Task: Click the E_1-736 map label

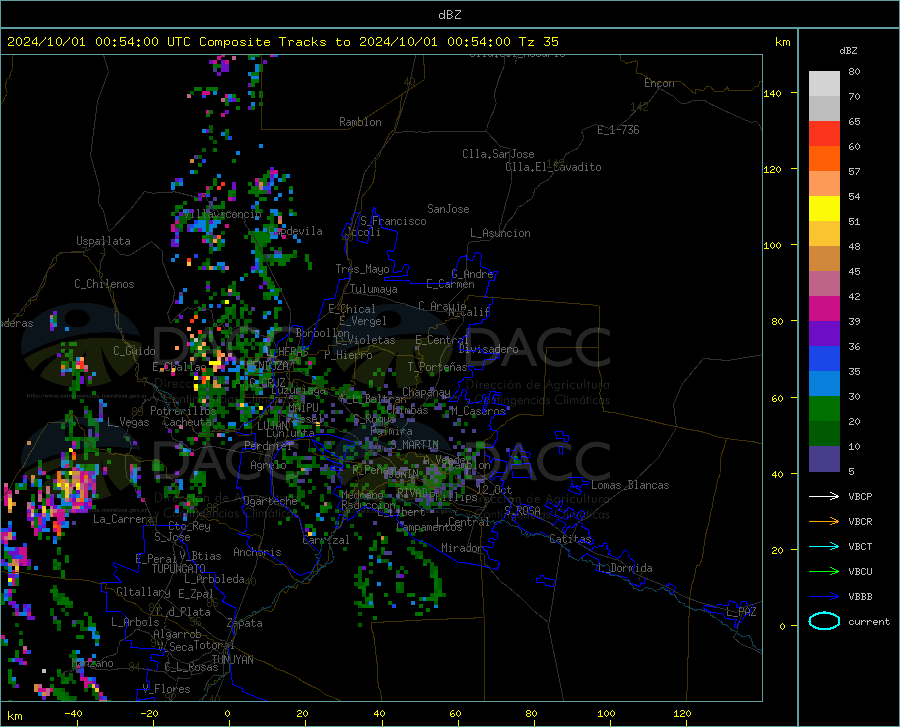Action: 618,130
